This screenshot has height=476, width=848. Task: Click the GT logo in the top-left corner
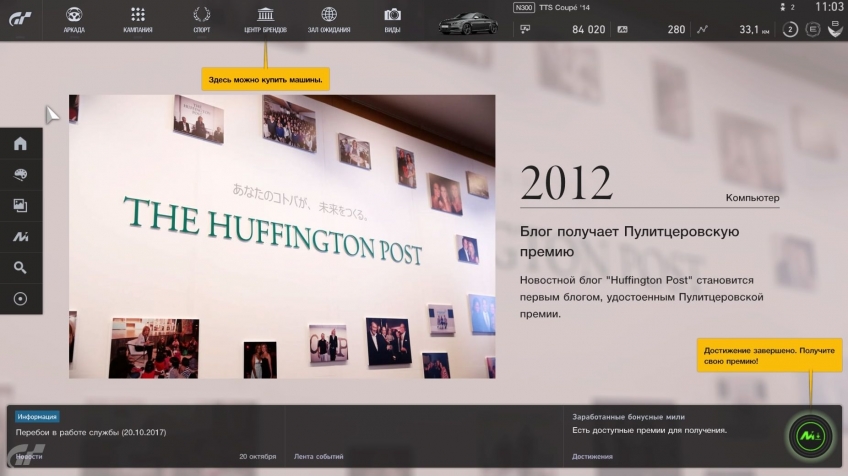click(20, 19)
